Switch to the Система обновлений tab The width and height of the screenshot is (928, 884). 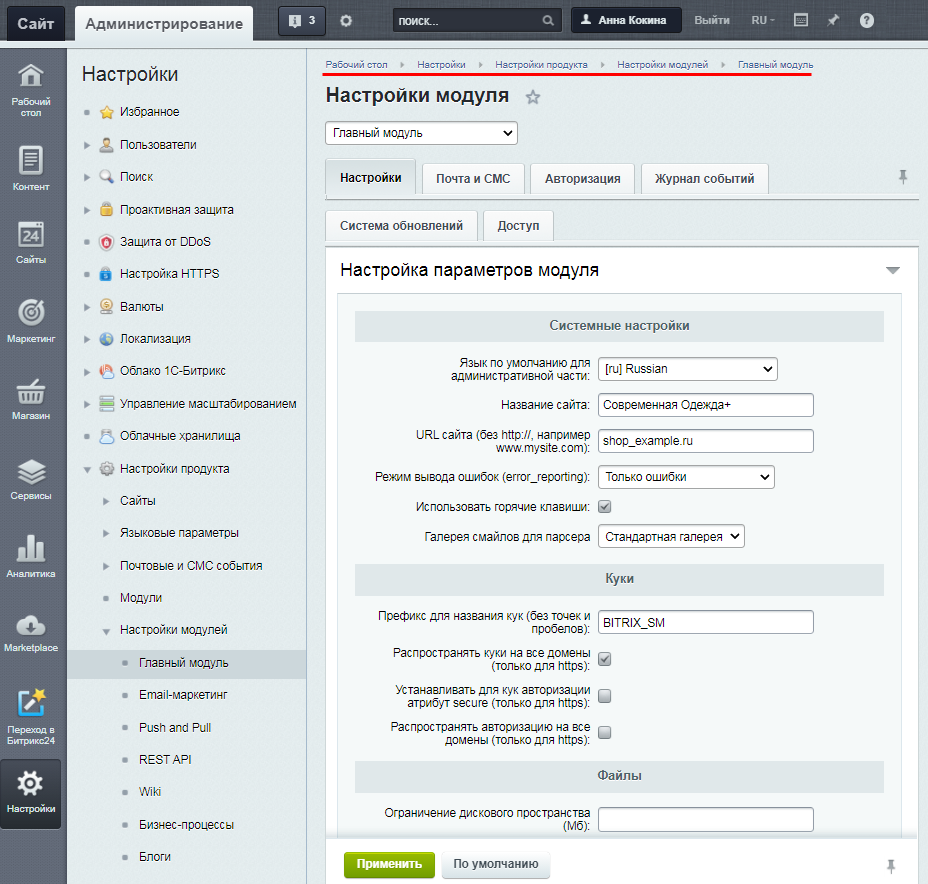click(401, 226)
